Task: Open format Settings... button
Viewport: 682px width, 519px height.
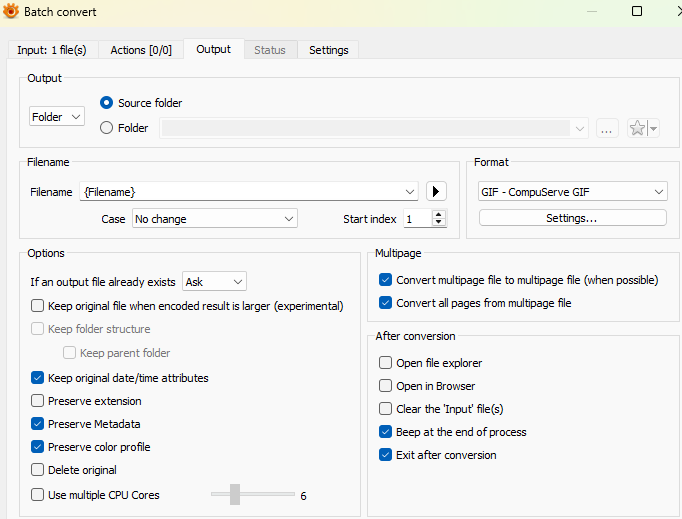Action: [x=572, y=218]
